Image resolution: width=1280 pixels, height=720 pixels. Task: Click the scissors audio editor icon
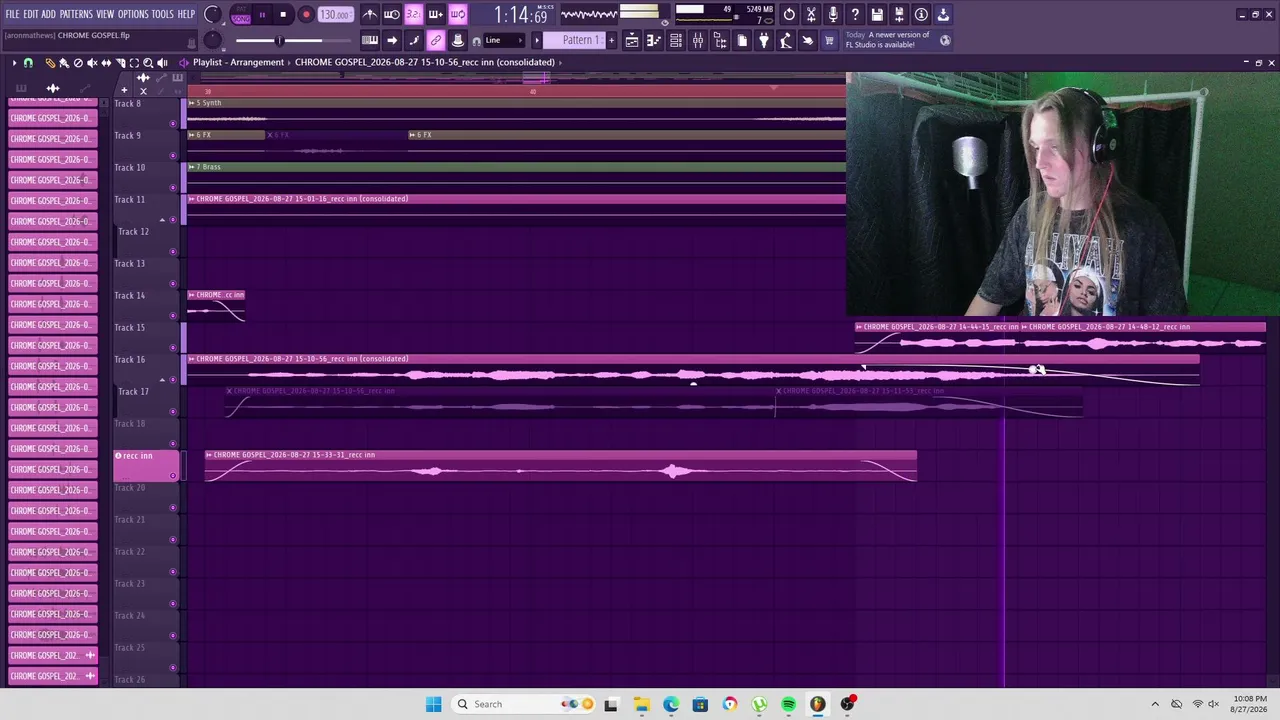point(811,14)
